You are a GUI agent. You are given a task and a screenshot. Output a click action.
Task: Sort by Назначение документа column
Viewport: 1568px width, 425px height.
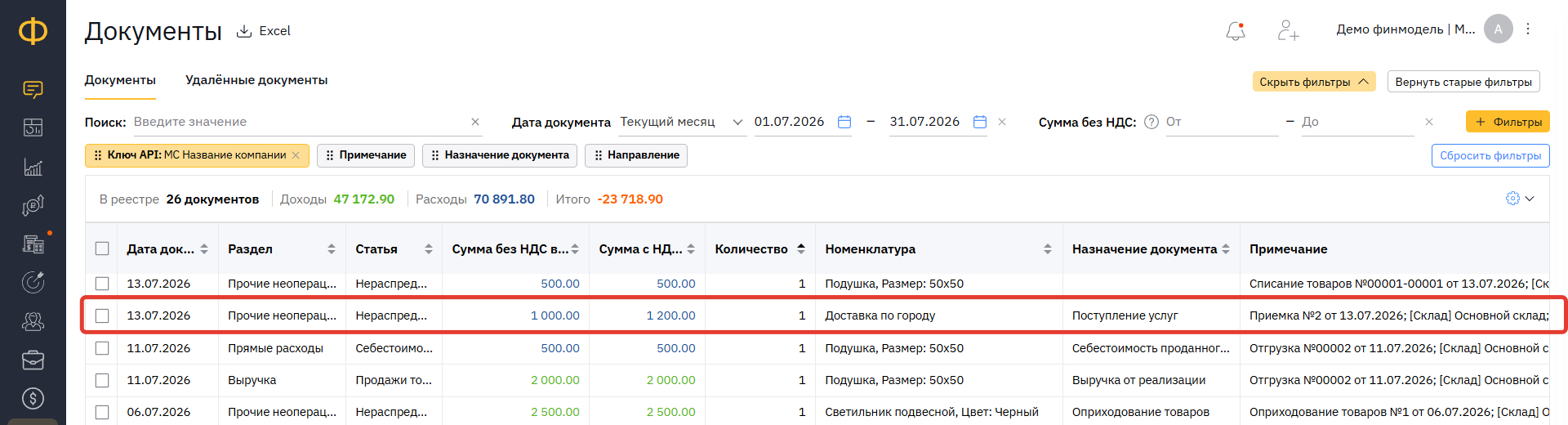point(1226,248)
